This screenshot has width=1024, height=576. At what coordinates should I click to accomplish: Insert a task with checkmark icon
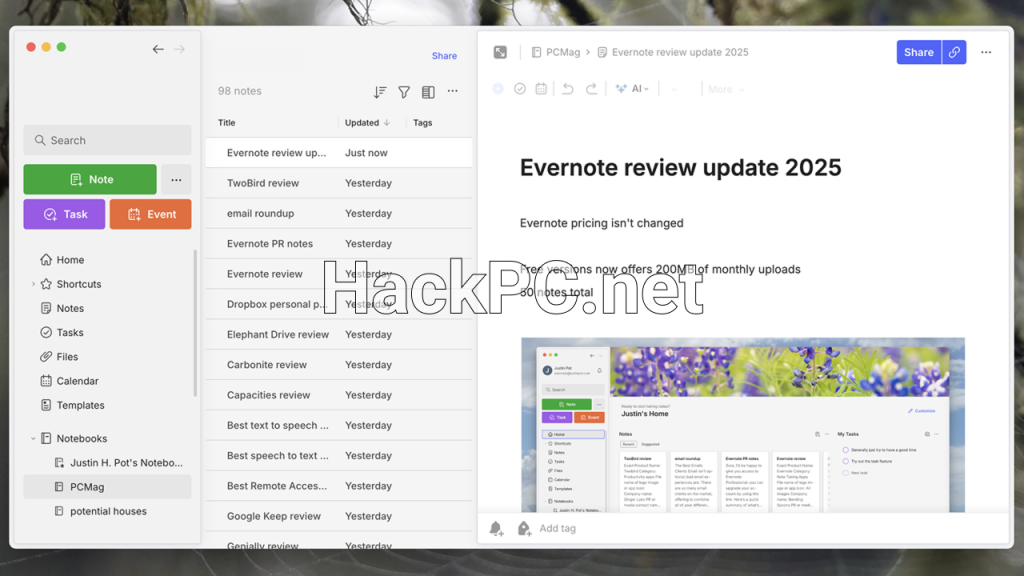tap(520, 89)
